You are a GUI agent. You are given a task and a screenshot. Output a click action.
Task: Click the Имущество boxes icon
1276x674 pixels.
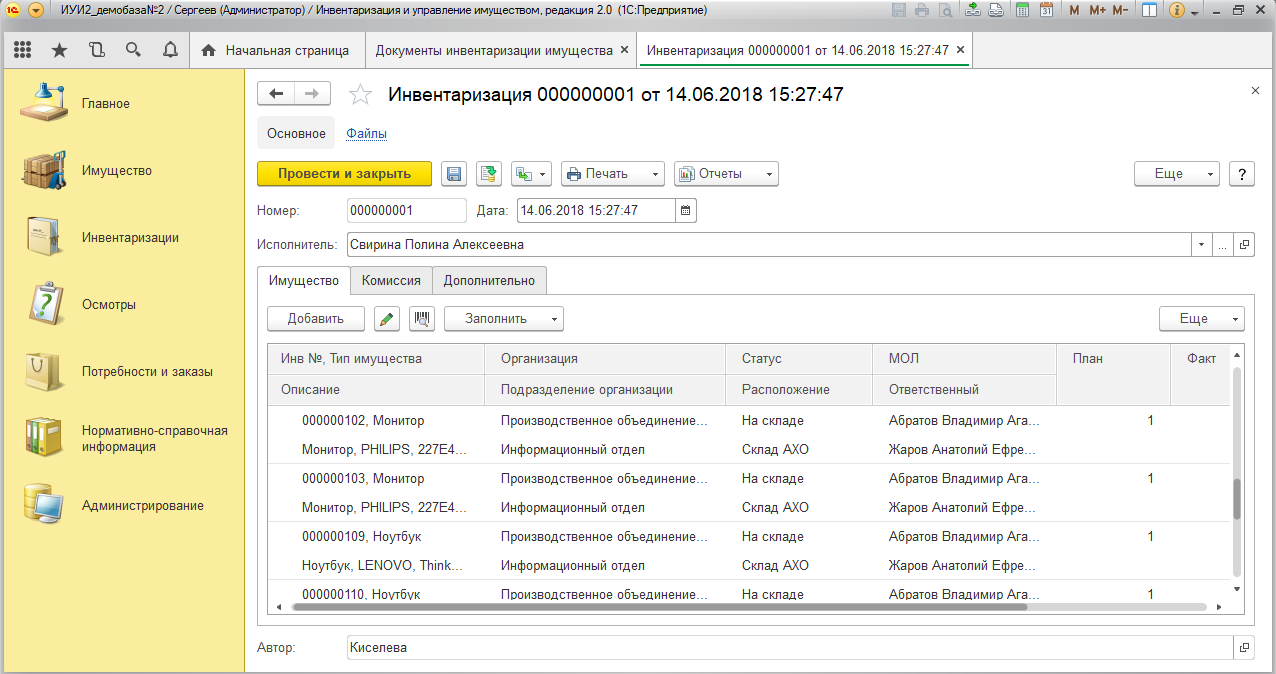pos(45,170)
